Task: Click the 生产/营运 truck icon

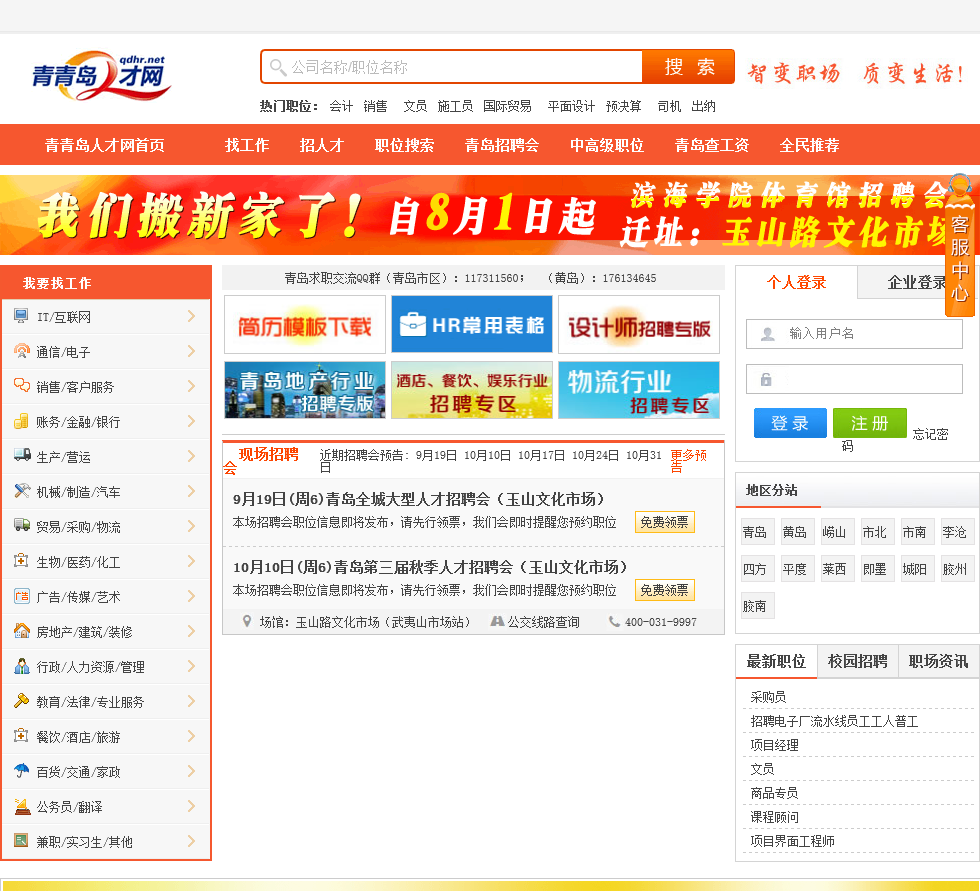Action: (x=22, y=455)
